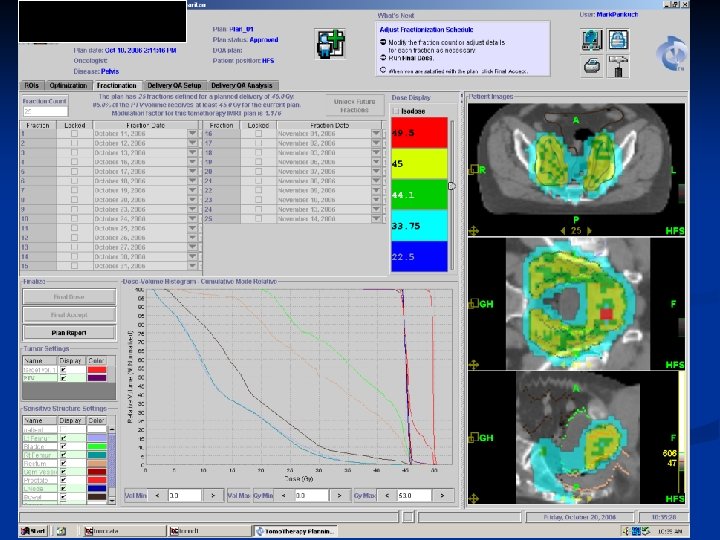The image size is (720, 540).
Task: Toggle Display checkbox for Bladder structure
Action: pyautogui.click(x=63, y=446)
